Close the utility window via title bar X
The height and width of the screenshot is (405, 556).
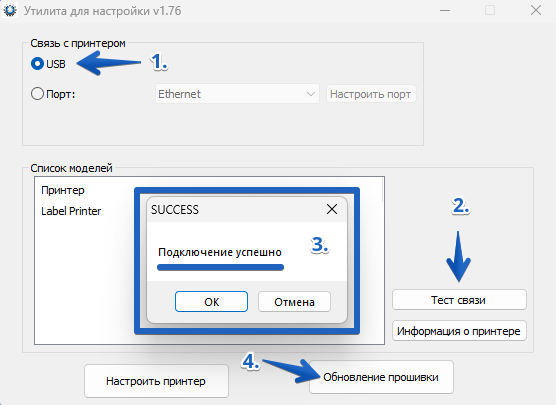coord(536,10)
